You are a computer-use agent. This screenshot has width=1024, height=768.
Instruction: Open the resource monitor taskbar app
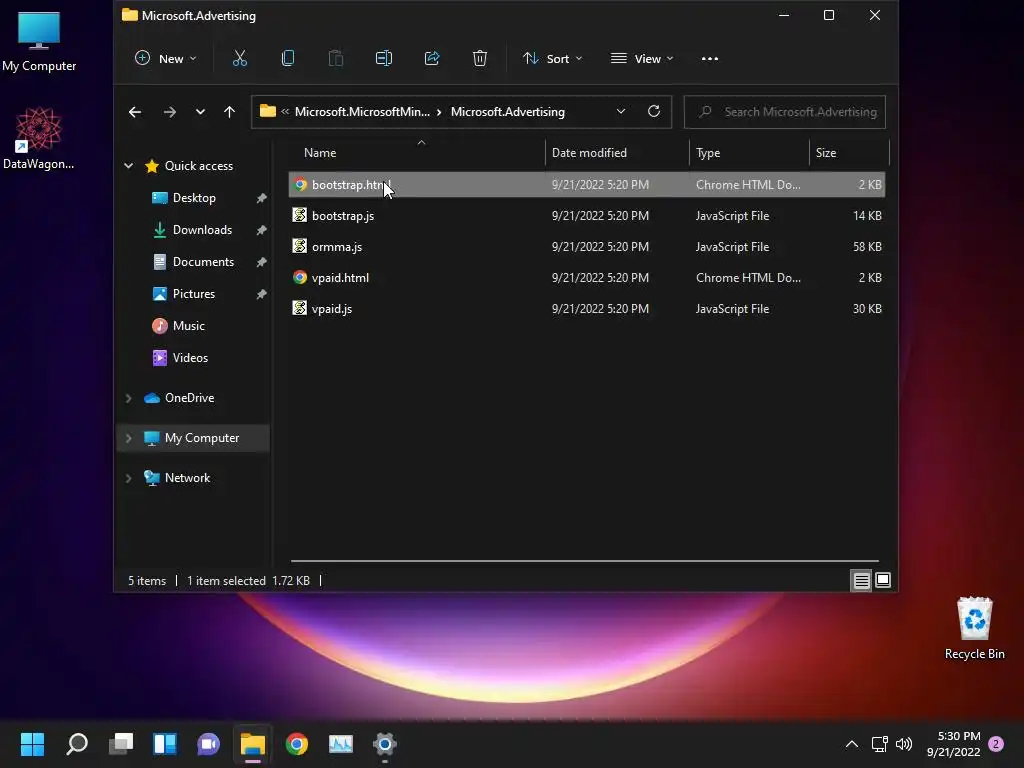coord(341,744)
